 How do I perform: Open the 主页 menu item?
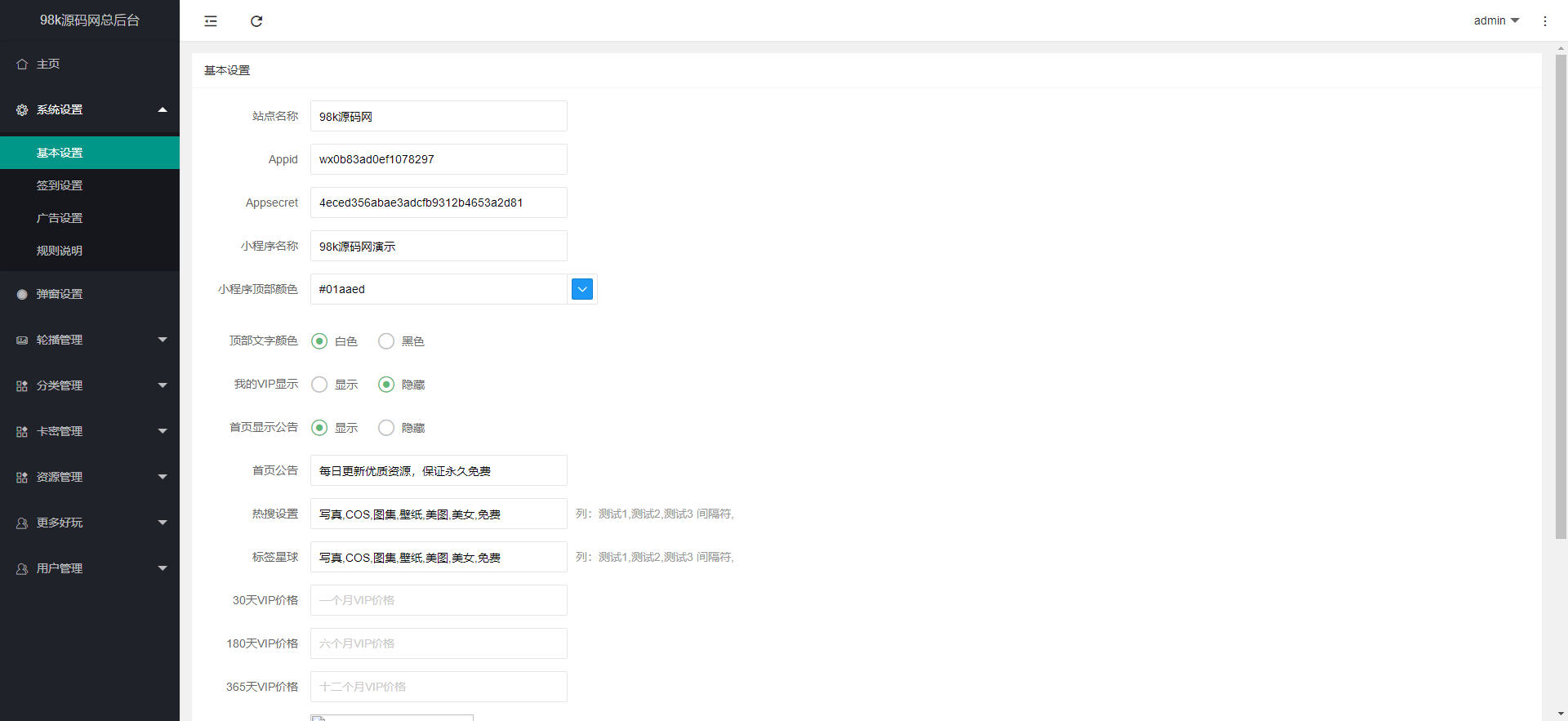[x=90, y=64]
